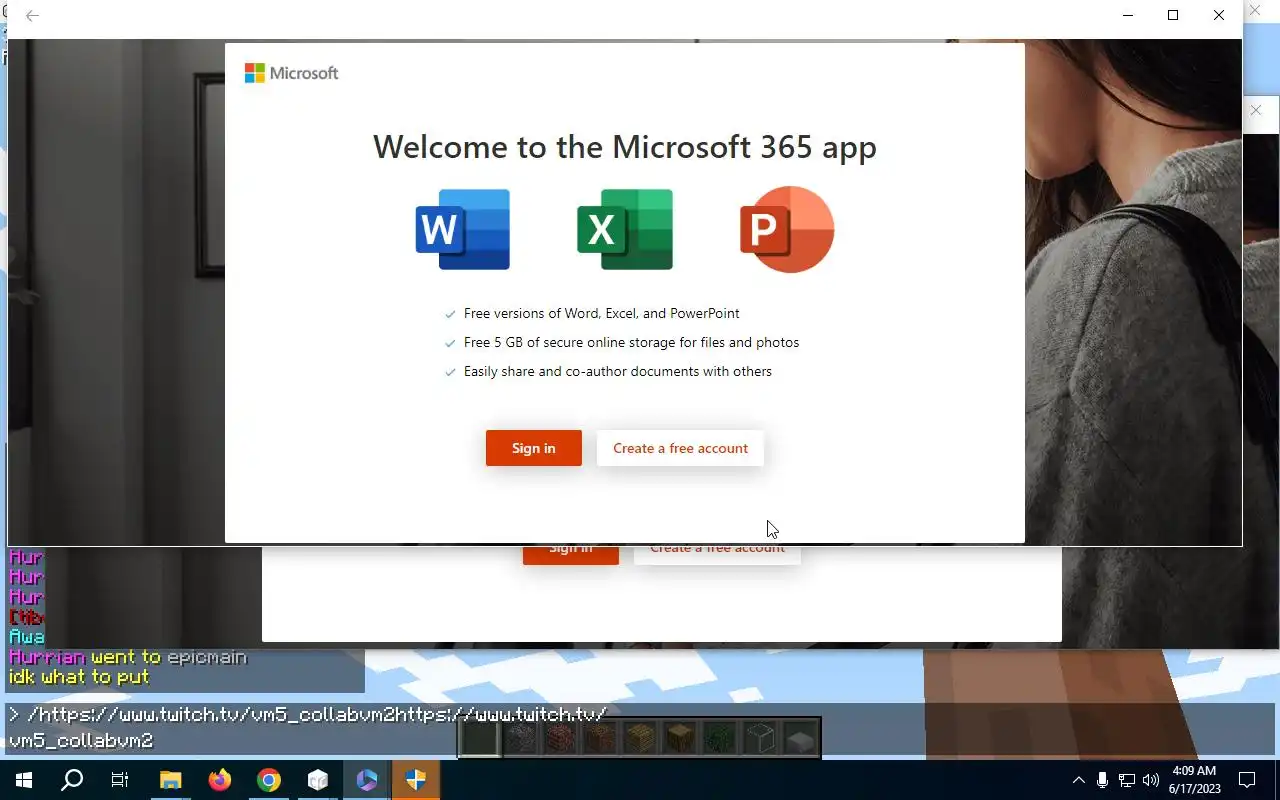The width and height of the screenshot is (1280, 800).
Task: Open the notification center
Action: click(x=1247, y=780)
